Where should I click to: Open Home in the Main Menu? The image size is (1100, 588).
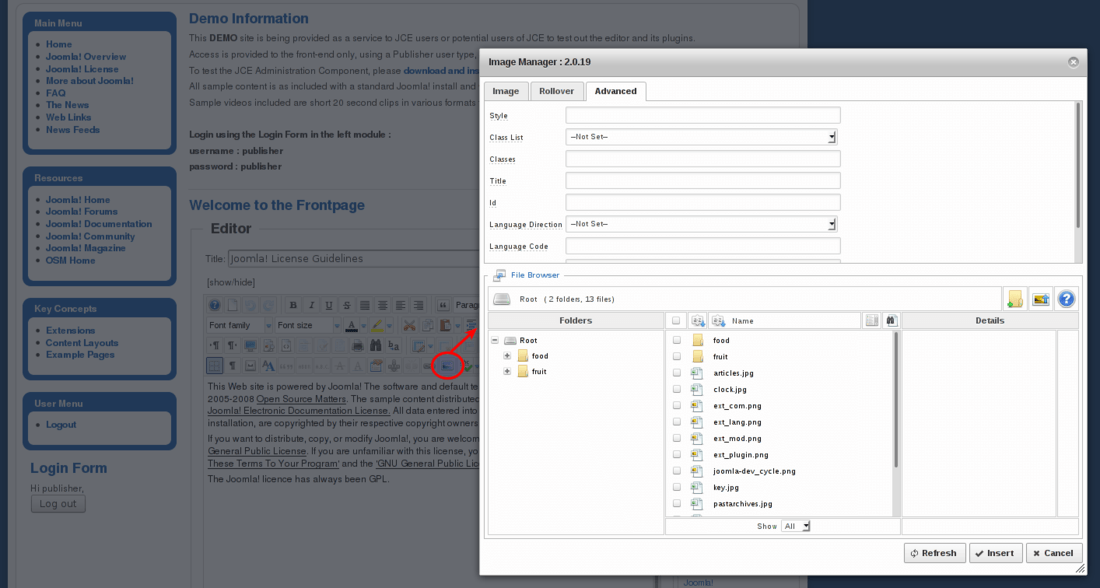tap(59, 44)
